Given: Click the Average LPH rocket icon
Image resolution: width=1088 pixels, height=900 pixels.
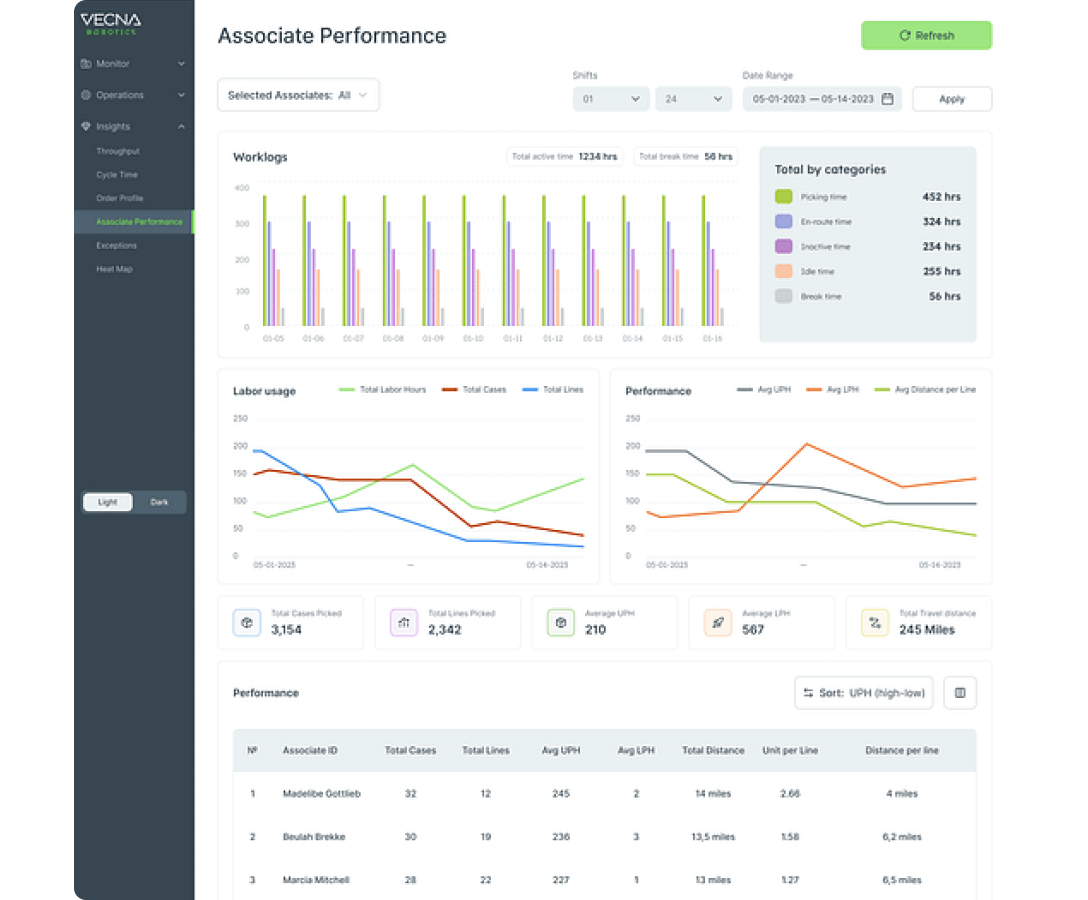Looking at the screenshot, I should click(718, 623).
